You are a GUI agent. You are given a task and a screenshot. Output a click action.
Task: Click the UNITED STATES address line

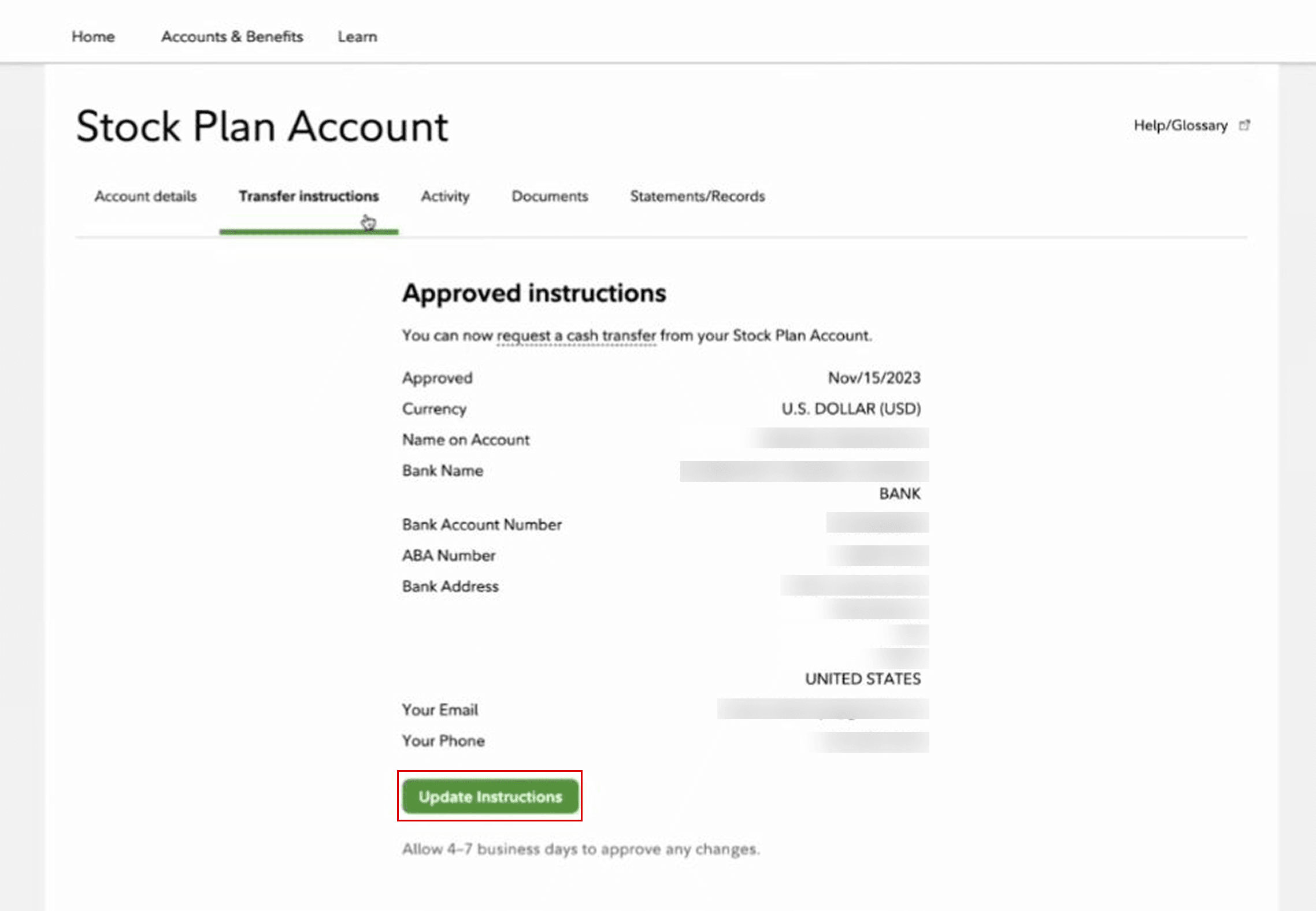click(862, 679)
